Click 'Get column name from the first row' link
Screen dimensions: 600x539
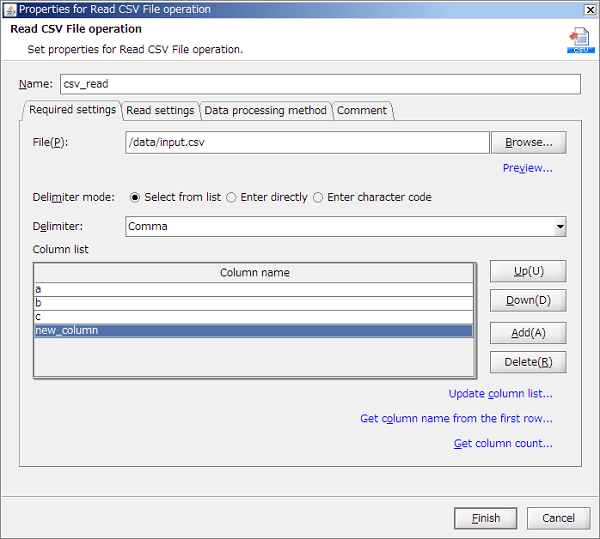click(x=456, y=419)
